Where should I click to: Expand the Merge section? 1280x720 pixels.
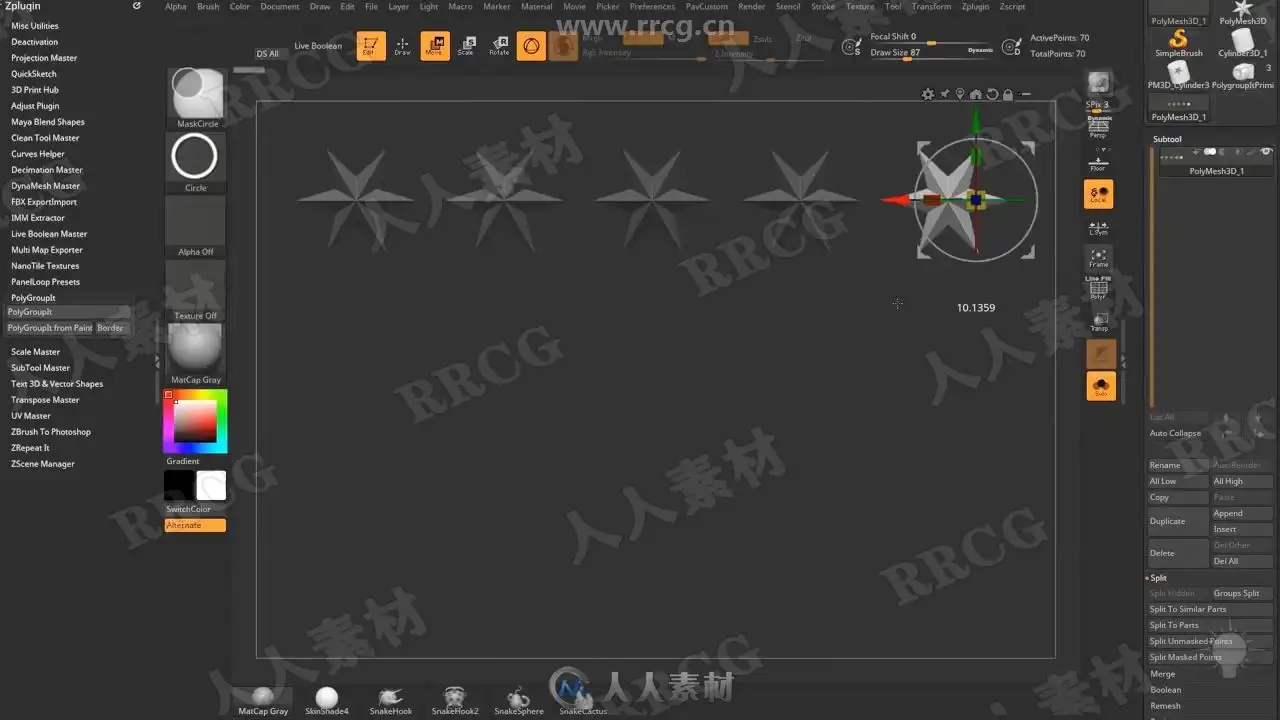1162,674
